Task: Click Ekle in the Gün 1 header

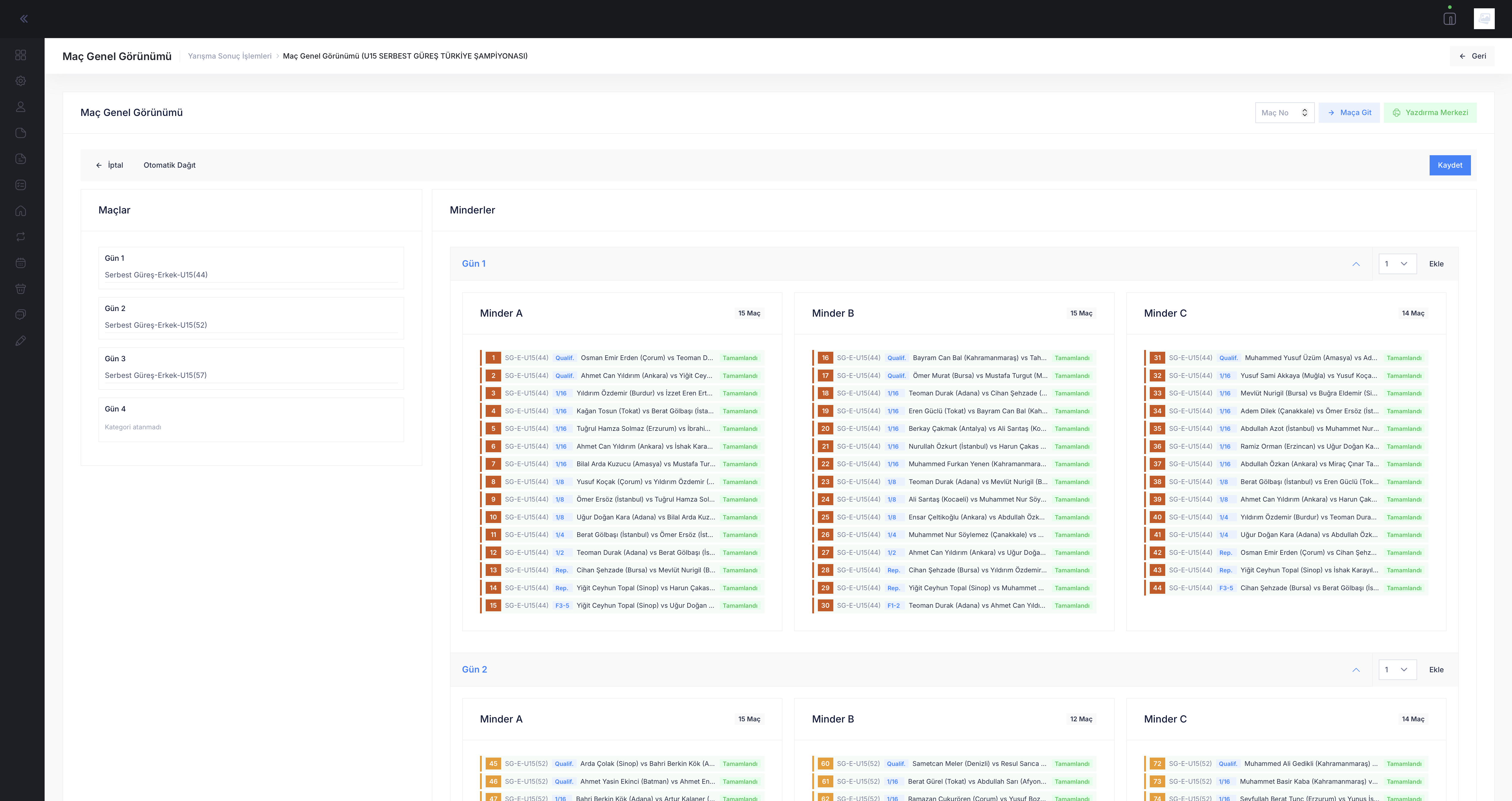Action: coord(1436,264)
